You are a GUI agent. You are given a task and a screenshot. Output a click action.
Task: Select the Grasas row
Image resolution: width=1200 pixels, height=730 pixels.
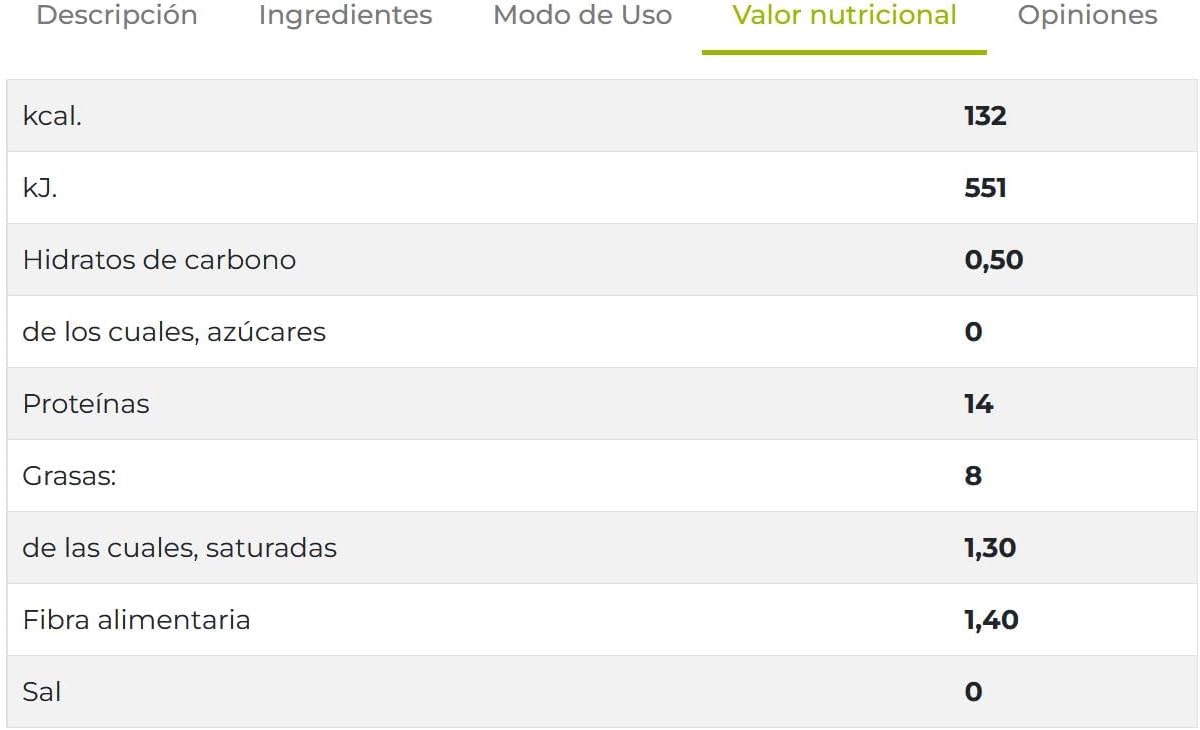click(x=68, y=476)
